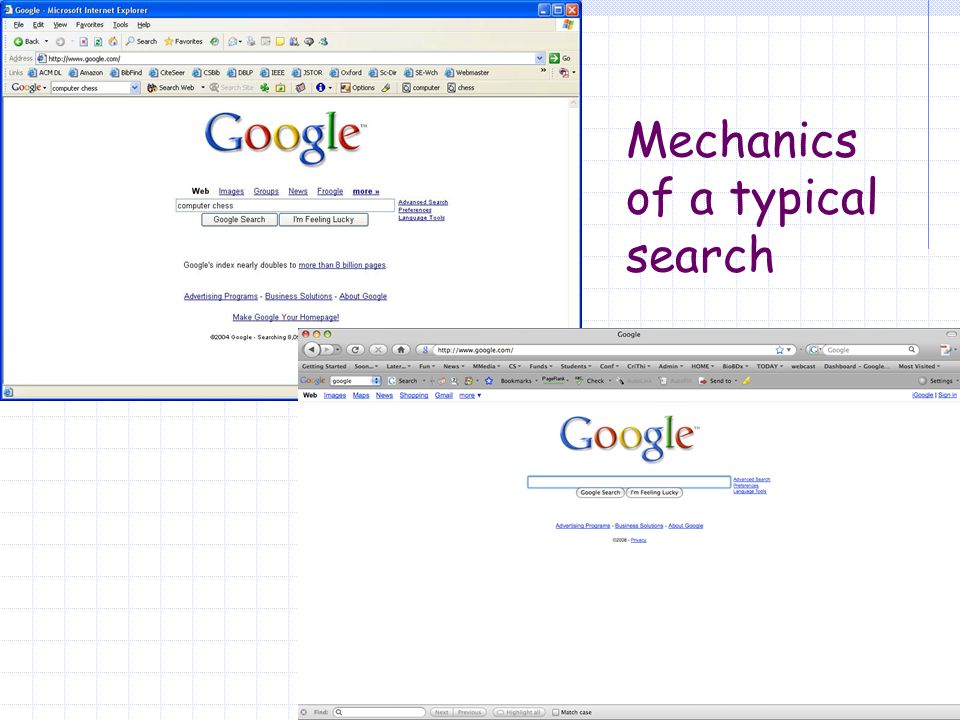Click the Stop icon in the IE toolbar
Image resolution: width=960 pixels, height=720 pixels.
tap(83, 42)
